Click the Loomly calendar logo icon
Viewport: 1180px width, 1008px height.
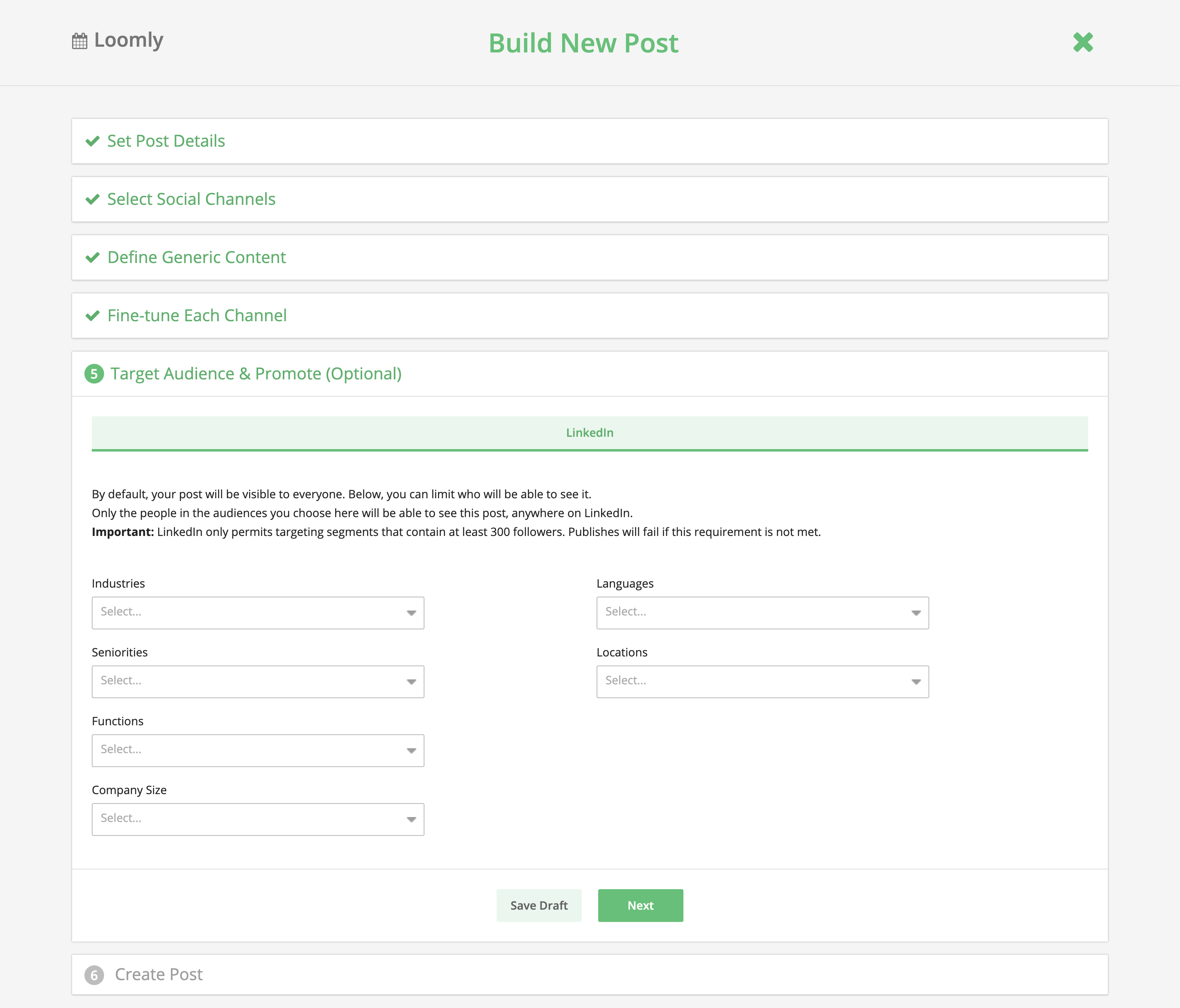pos(80,41)
